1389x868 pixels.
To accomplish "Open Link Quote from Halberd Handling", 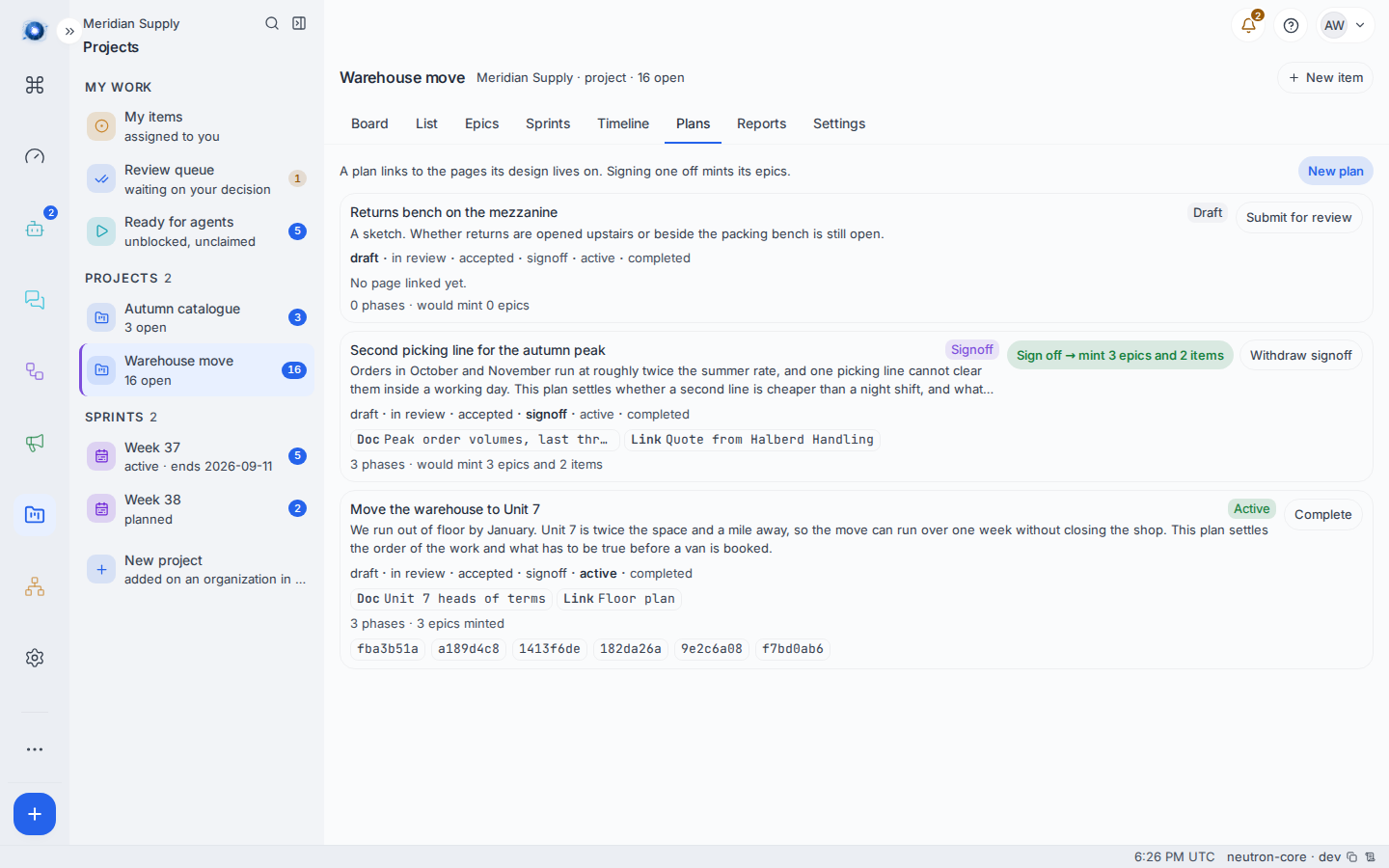I will 751,439.
